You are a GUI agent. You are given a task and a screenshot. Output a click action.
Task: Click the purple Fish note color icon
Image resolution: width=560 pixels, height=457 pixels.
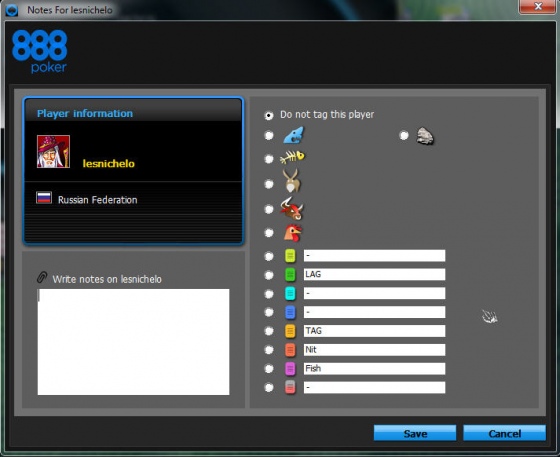(290, 368)
